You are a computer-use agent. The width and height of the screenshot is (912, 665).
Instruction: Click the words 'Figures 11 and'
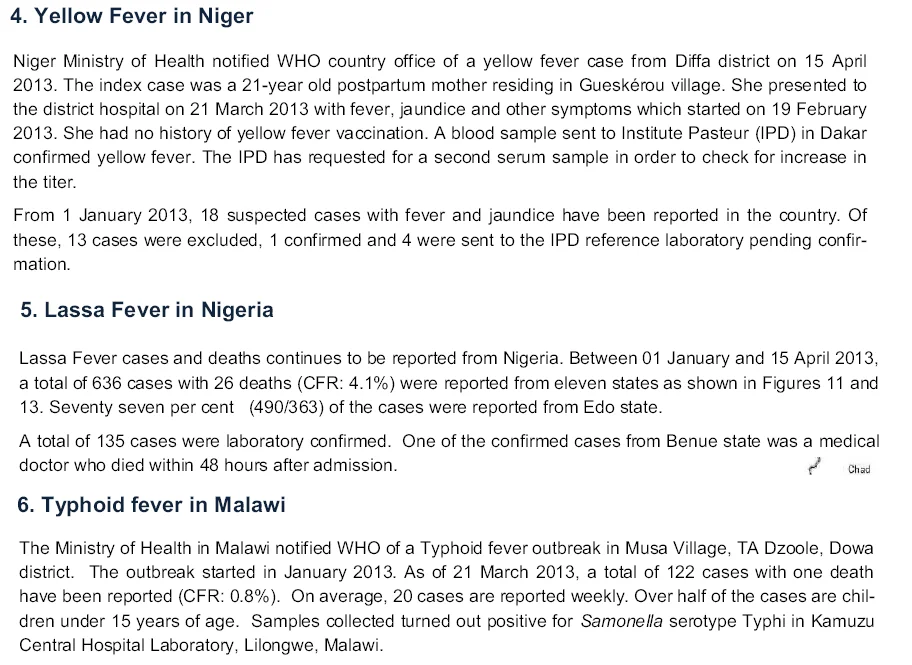click(x=820, y=383)
